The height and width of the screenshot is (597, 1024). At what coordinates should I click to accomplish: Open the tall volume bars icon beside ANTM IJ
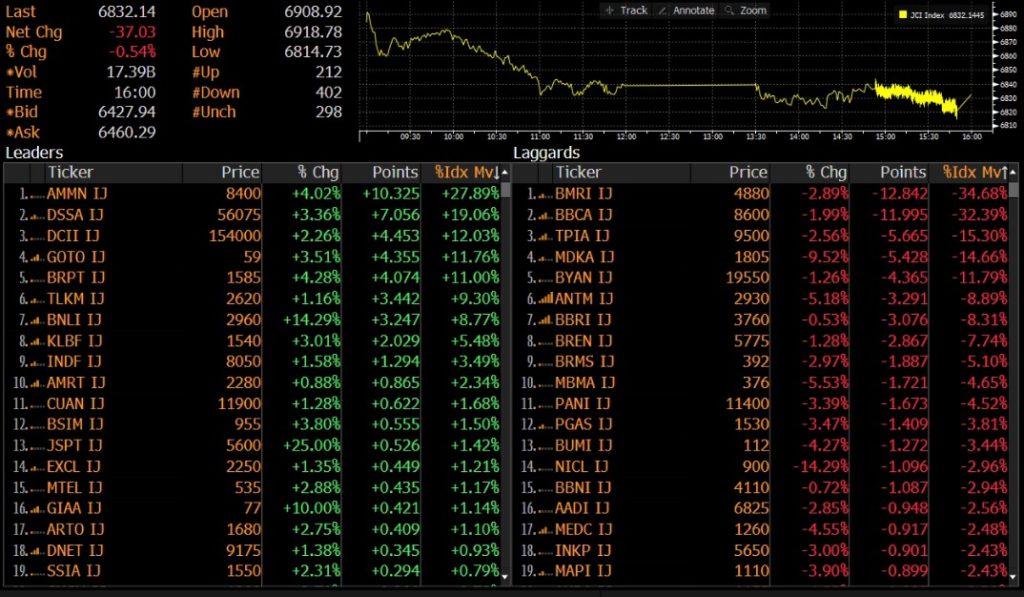[545, 299]
